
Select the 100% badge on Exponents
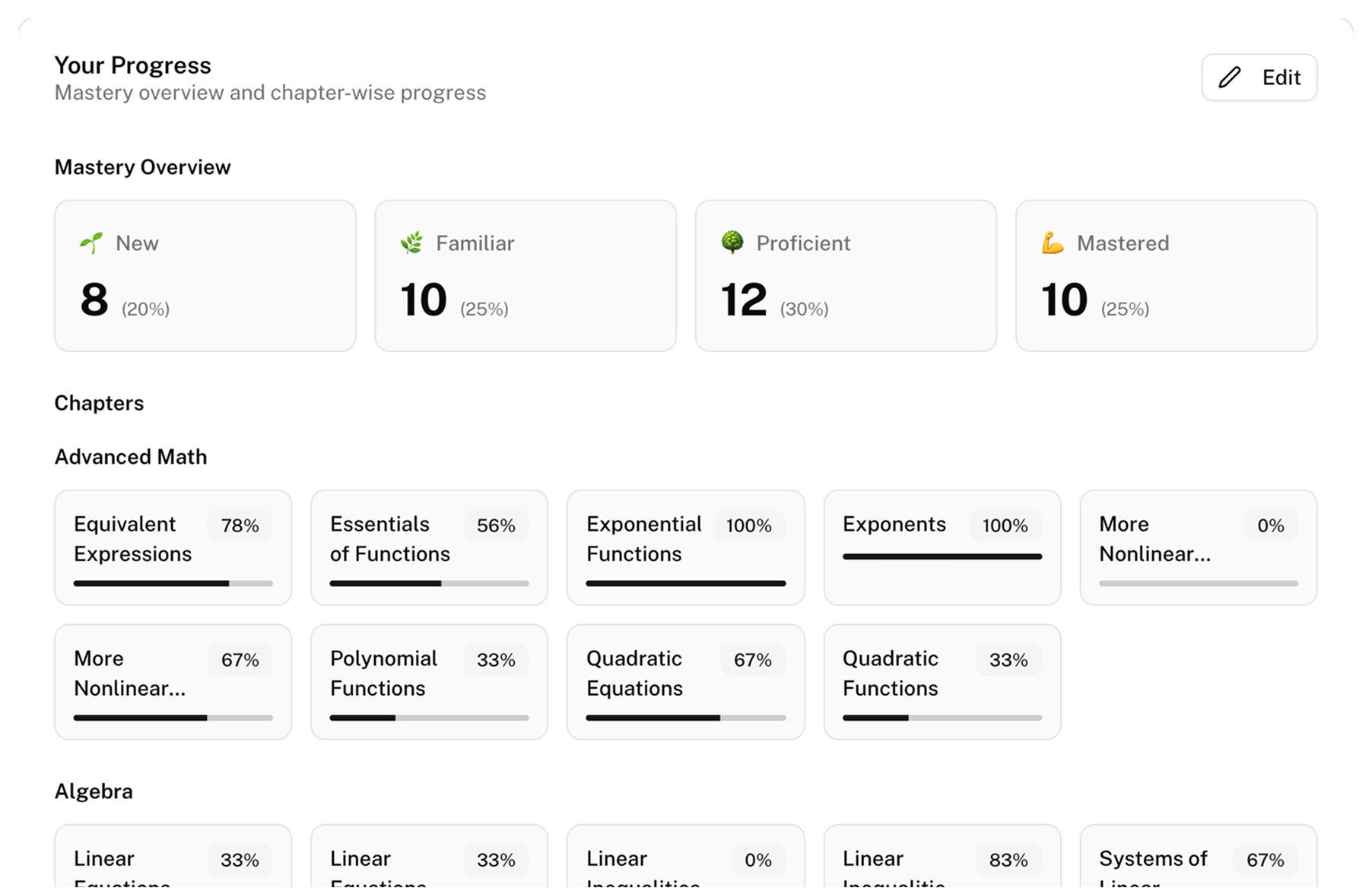pos(1005,525)
